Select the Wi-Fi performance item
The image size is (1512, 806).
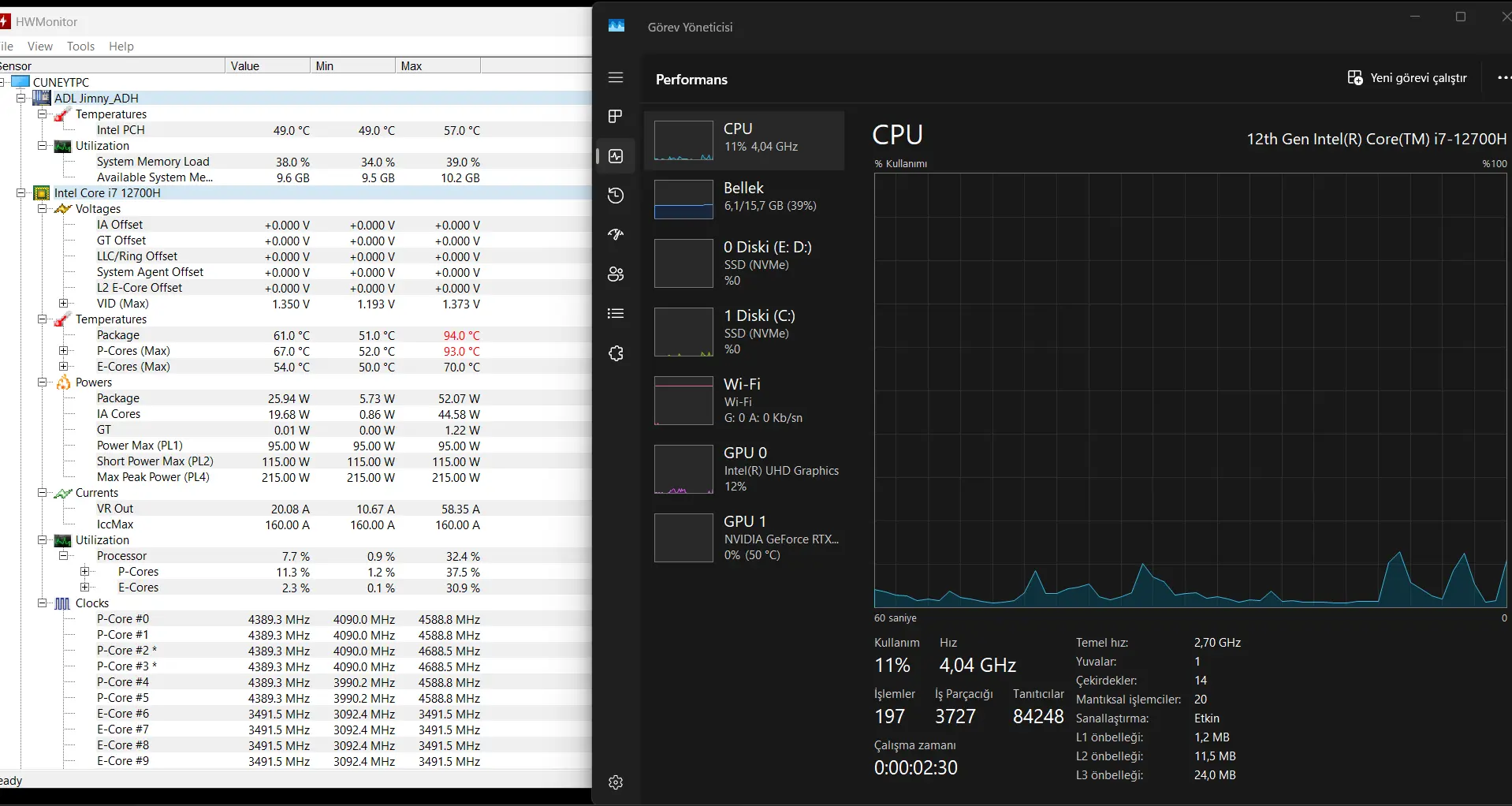tap(744, 401)
